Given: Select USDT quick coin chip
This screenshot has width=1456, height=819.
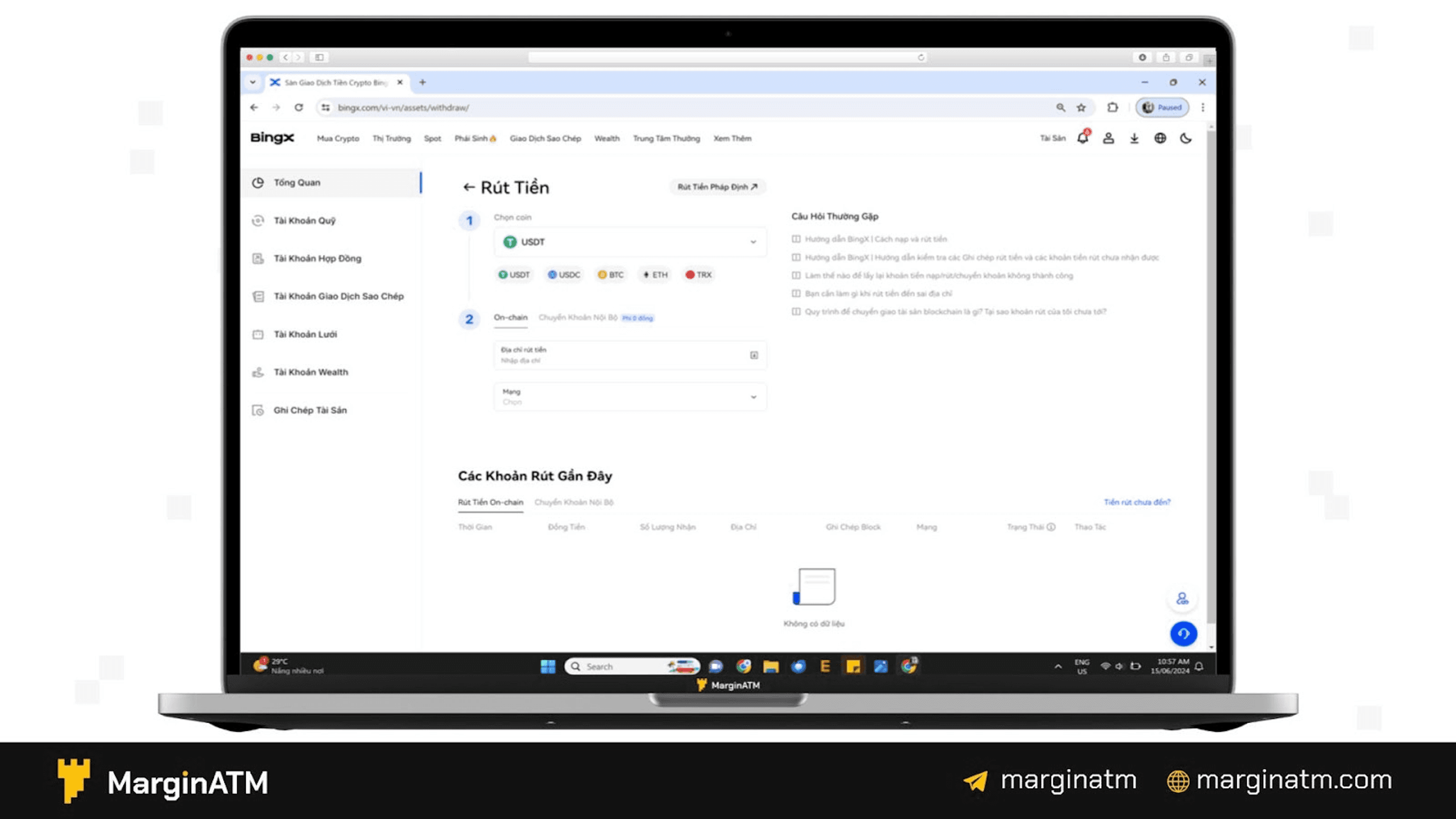Looking at the screenshot, I should pyautogui.click(x=514, y=275).
